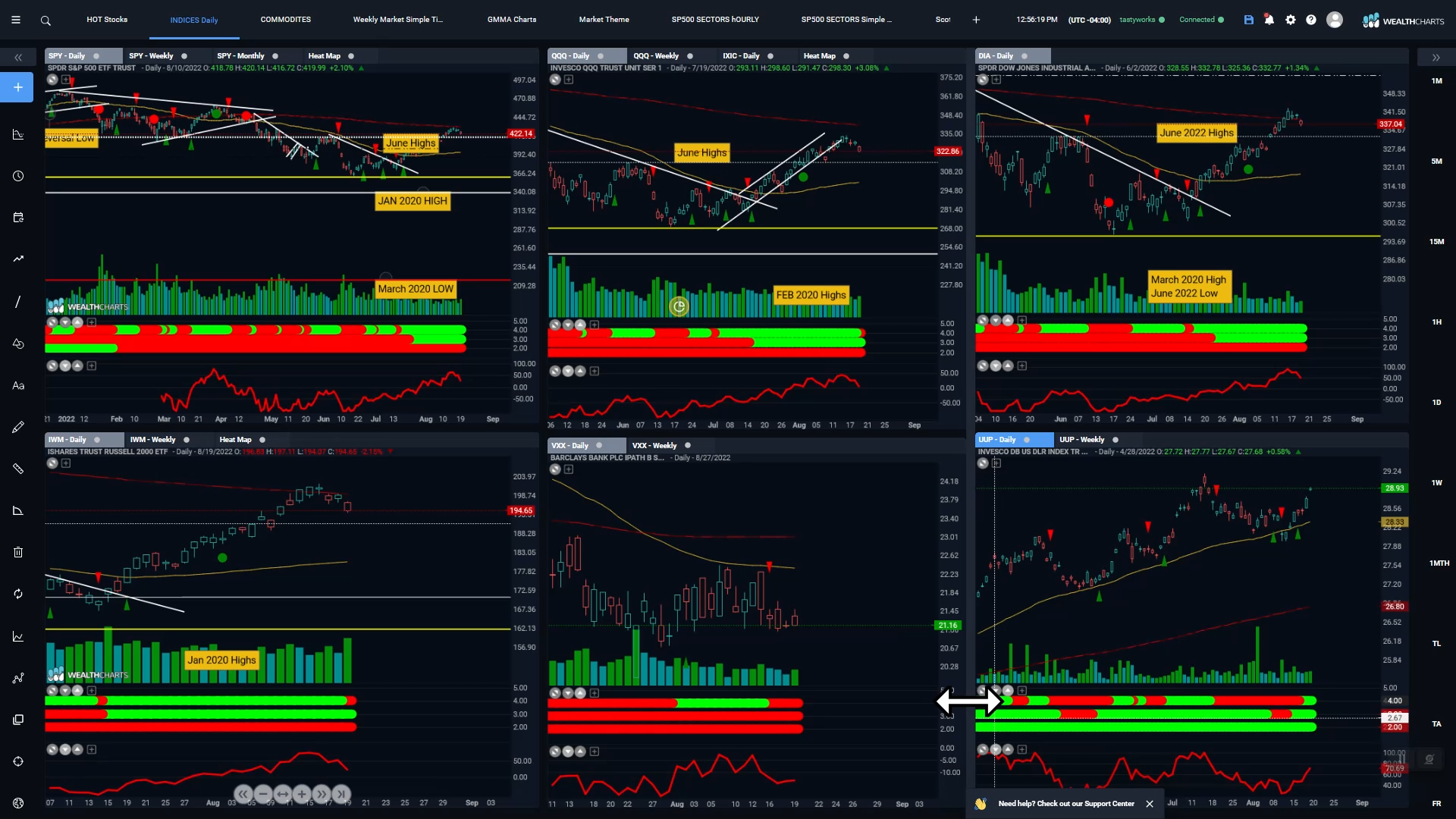Open the calendar events tool
This screenshot has width=1456, height=819.
(18, 218)
